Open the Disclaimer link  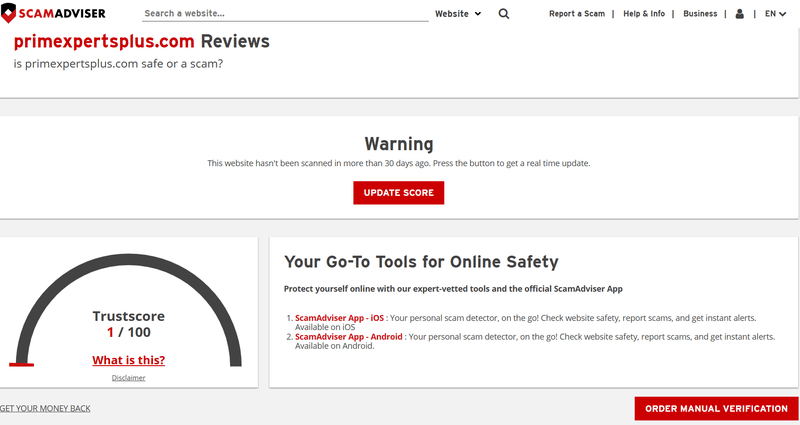[x=129, y=378]
